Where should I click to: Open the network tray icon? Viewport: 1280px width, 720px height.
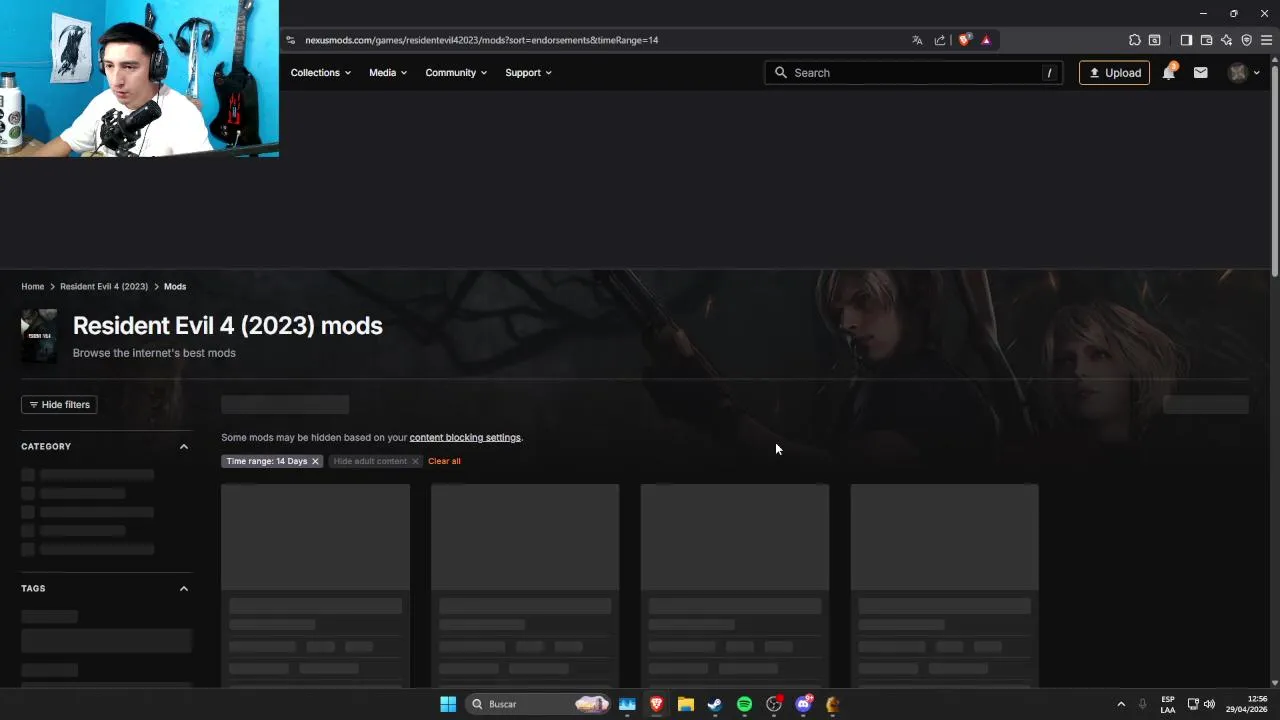coord(1193,704)
